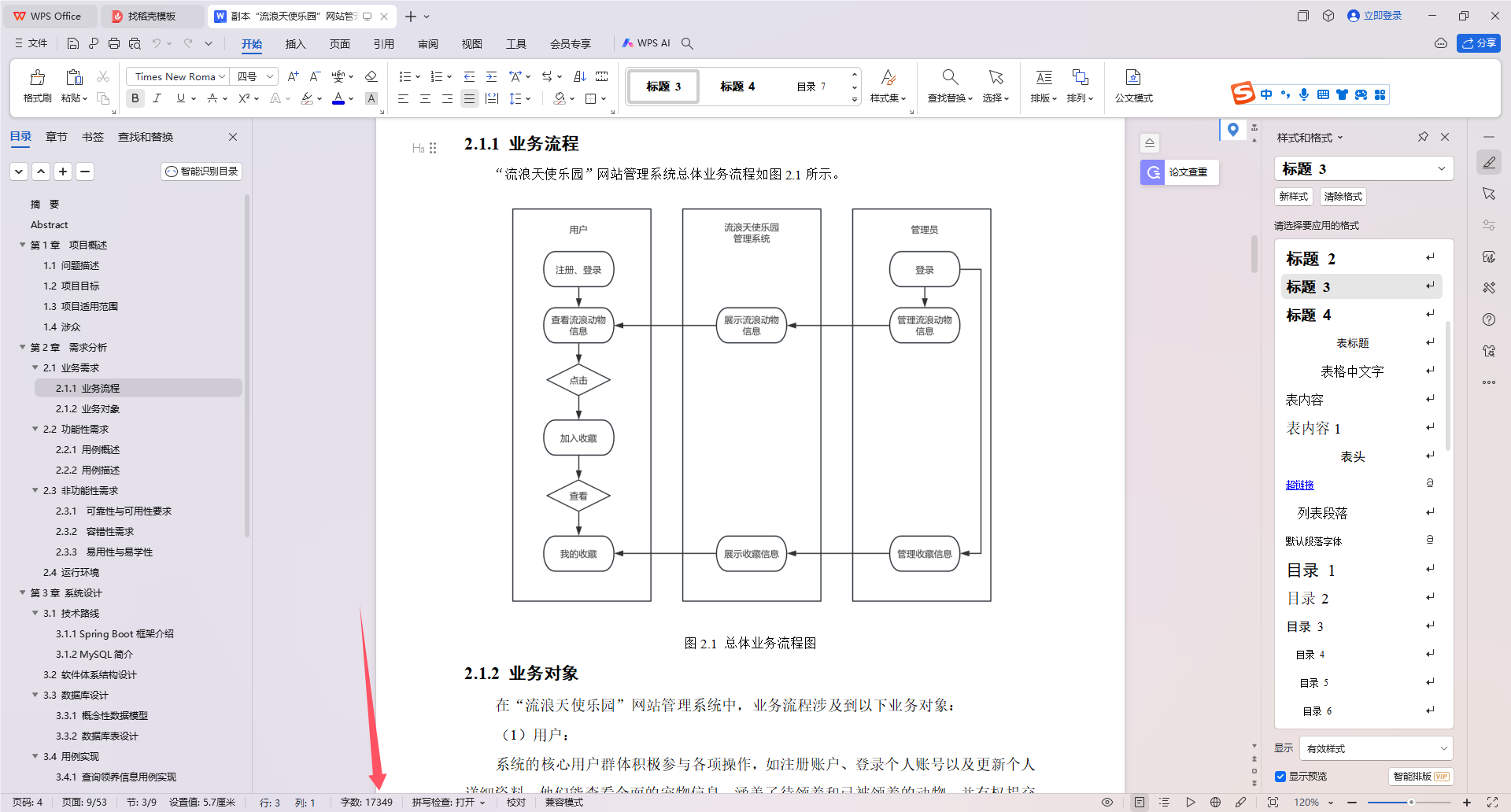Open the 引用 ribbon tab
1511x812 pixels.
click(383, 44)
